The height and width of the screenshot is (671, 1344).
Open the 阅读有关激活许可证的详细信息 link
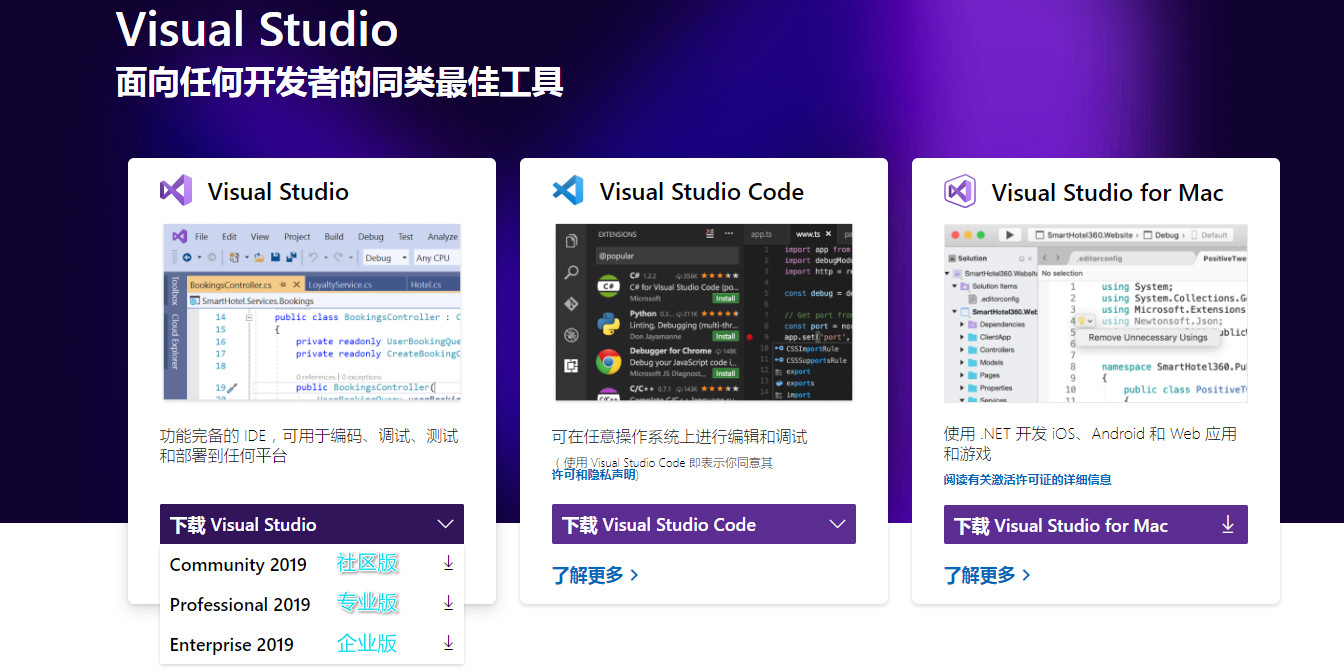pyautogui.click(x=1027, y=480)
